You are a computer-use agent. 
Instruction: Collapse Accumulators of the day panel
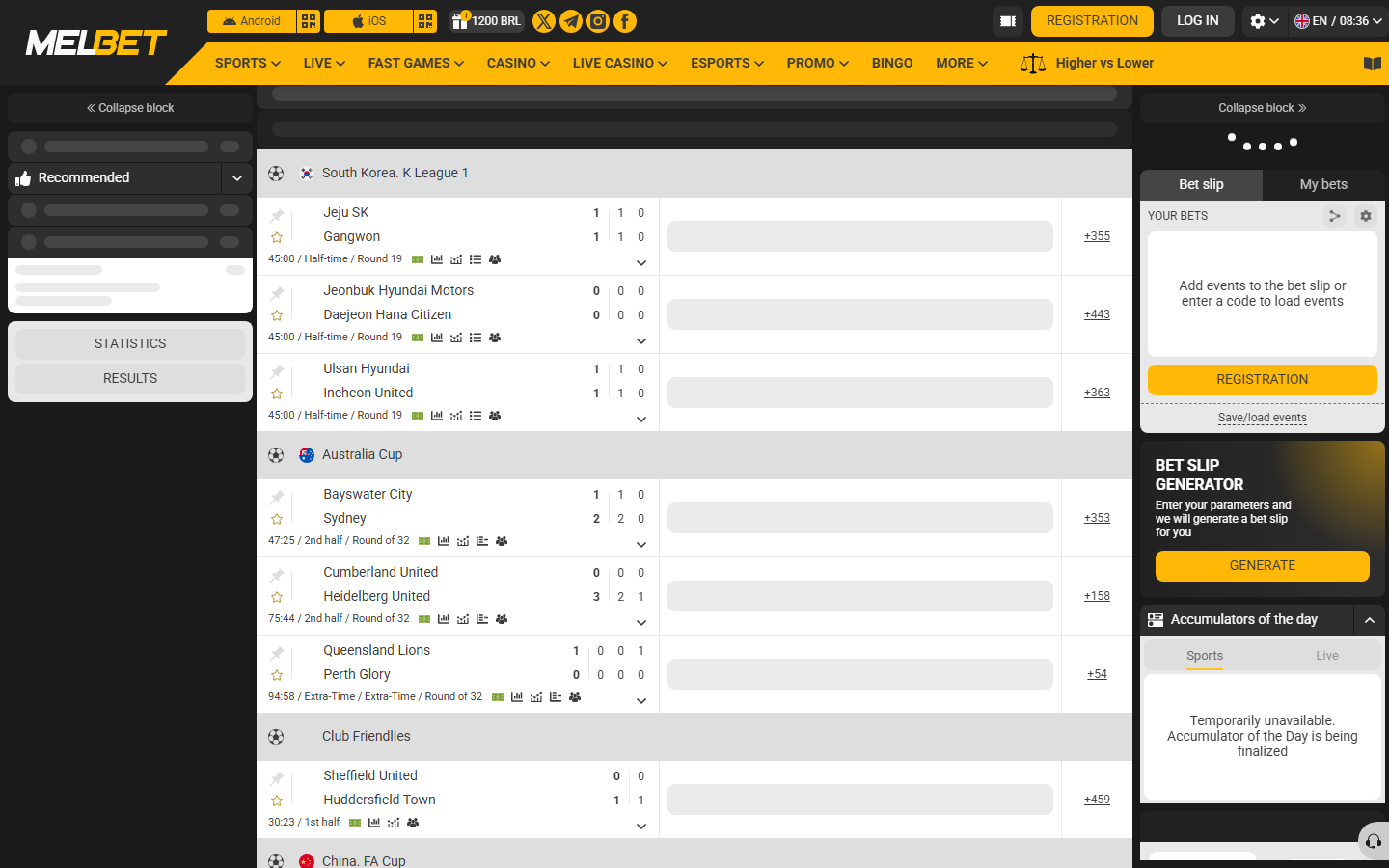point(1370,620)
